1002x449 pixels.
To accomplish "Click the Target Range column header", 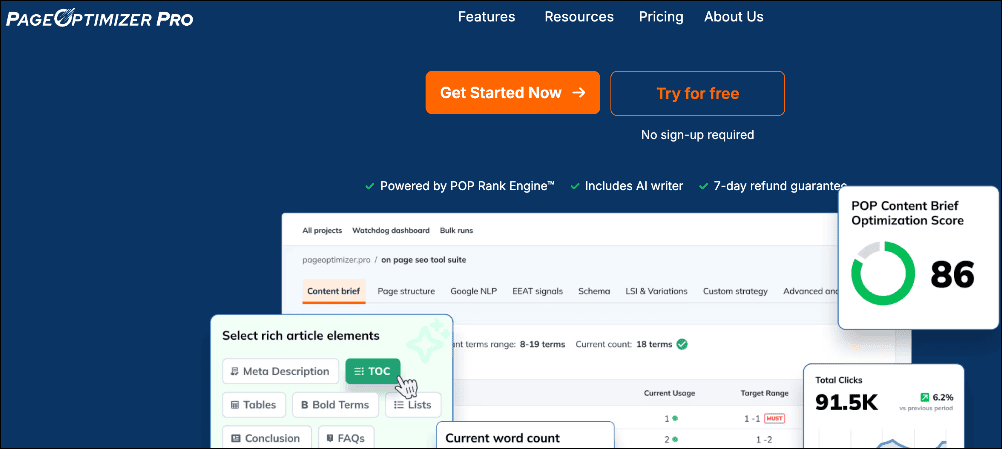I will pos(764,393).
